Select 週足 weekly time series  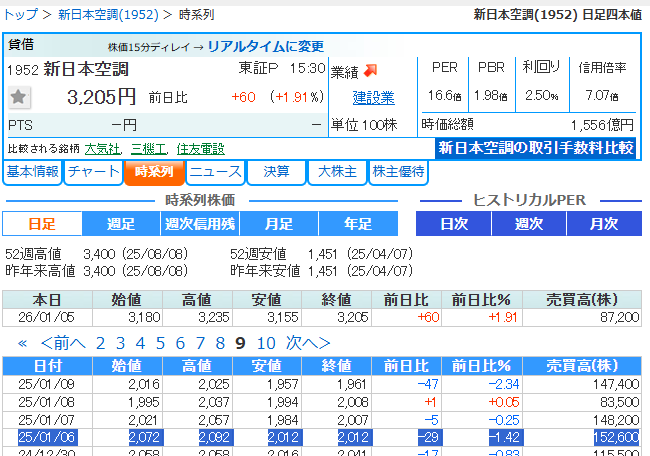point(120,224)
